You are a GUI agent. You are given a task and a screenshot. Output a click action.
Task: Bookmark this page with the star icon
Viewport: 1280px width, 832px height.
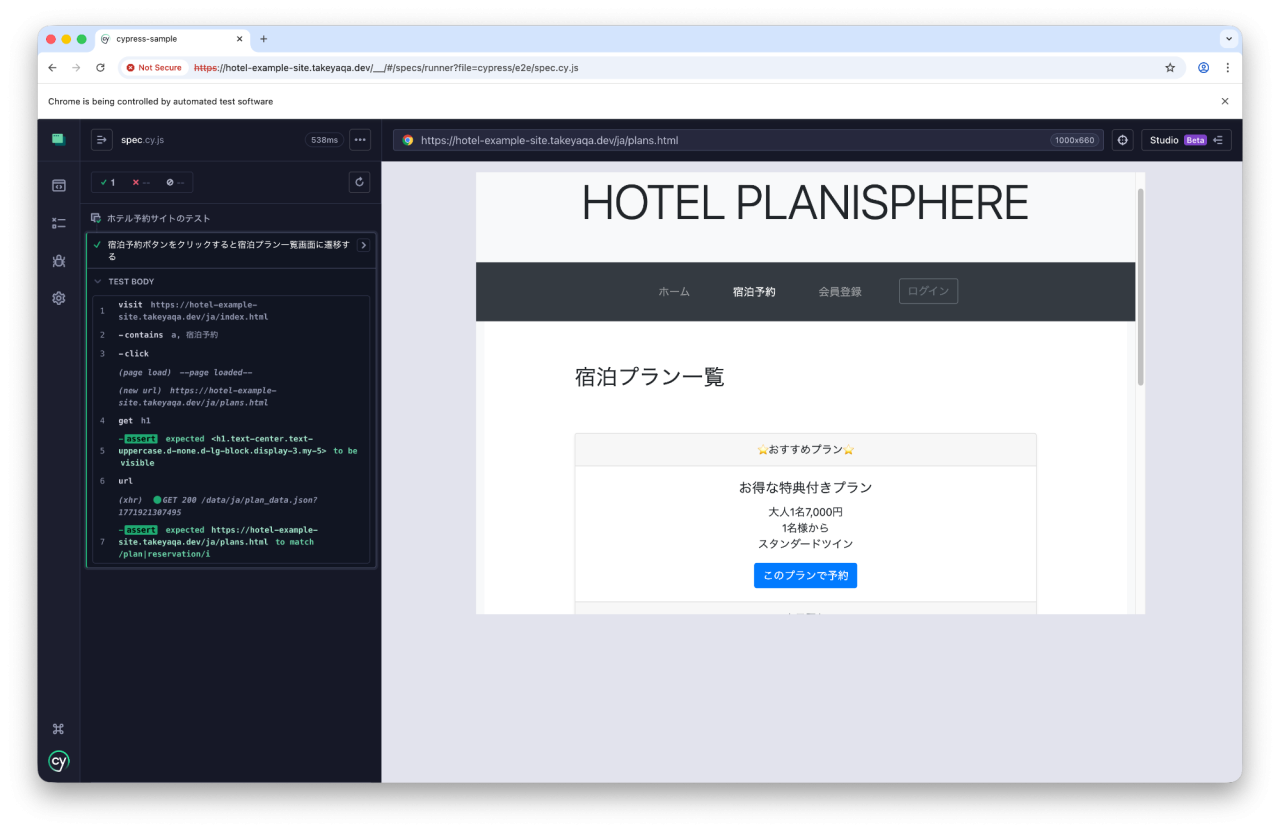pos(1169,68)
